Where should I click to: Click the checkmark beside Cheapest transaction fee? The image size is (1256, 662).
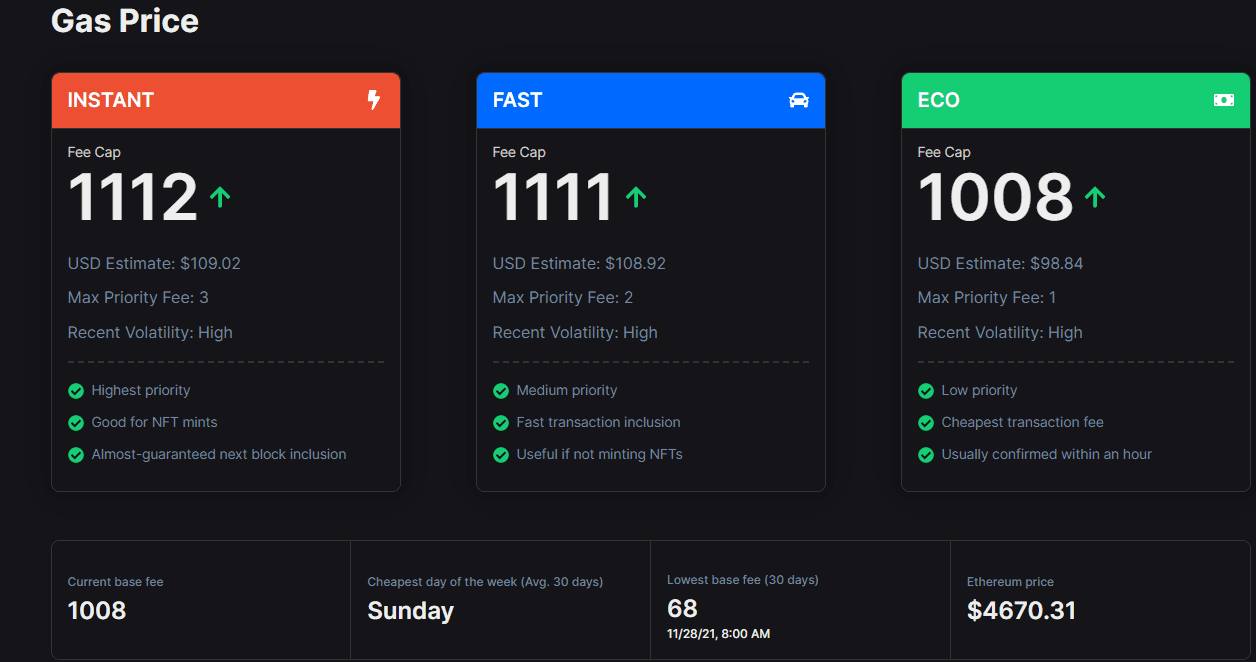click(x=926, y=423)
